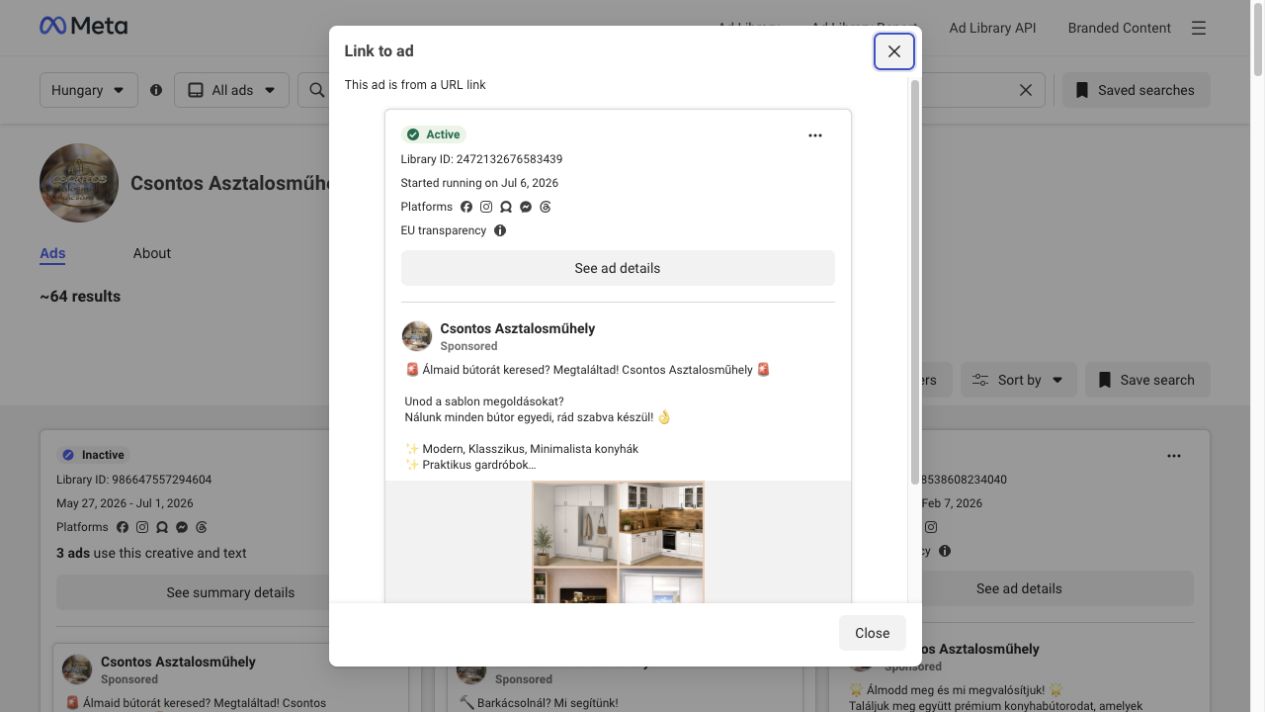Switch to the About tab
Image resolution: width=1265 pixels, height=712 pixels.
pos(152,253)
